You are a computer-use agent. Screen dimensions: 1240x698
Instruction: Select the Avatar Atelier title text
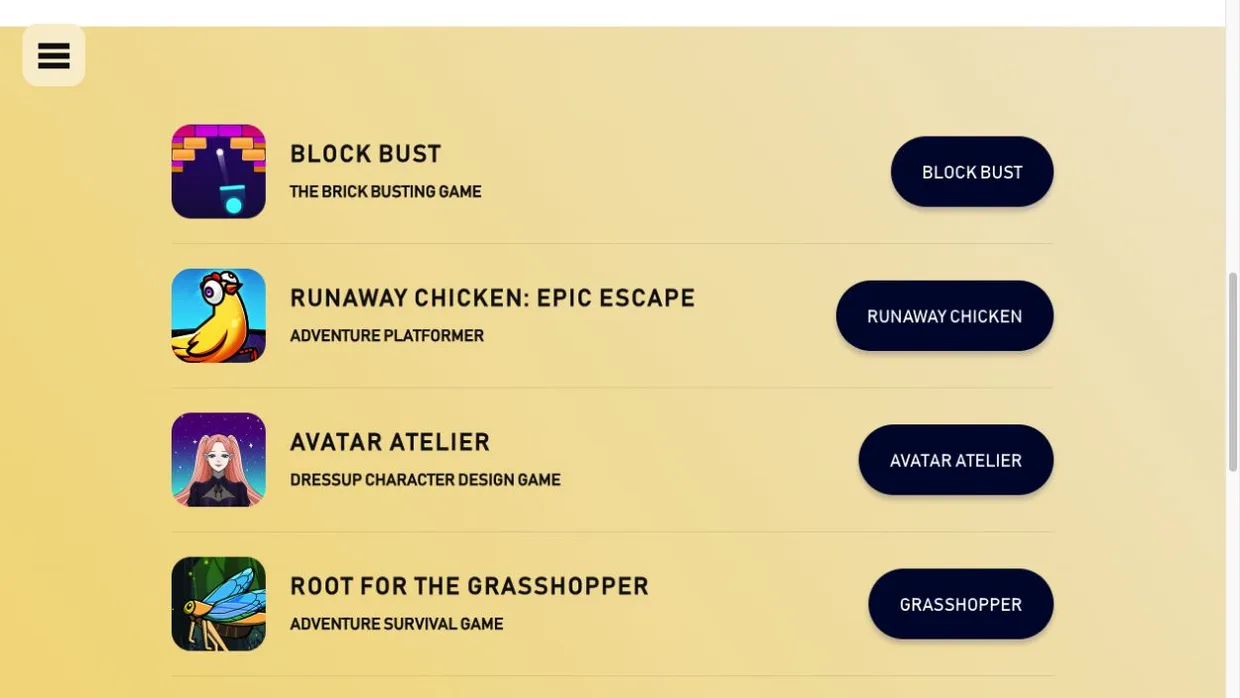click(390, 442)
